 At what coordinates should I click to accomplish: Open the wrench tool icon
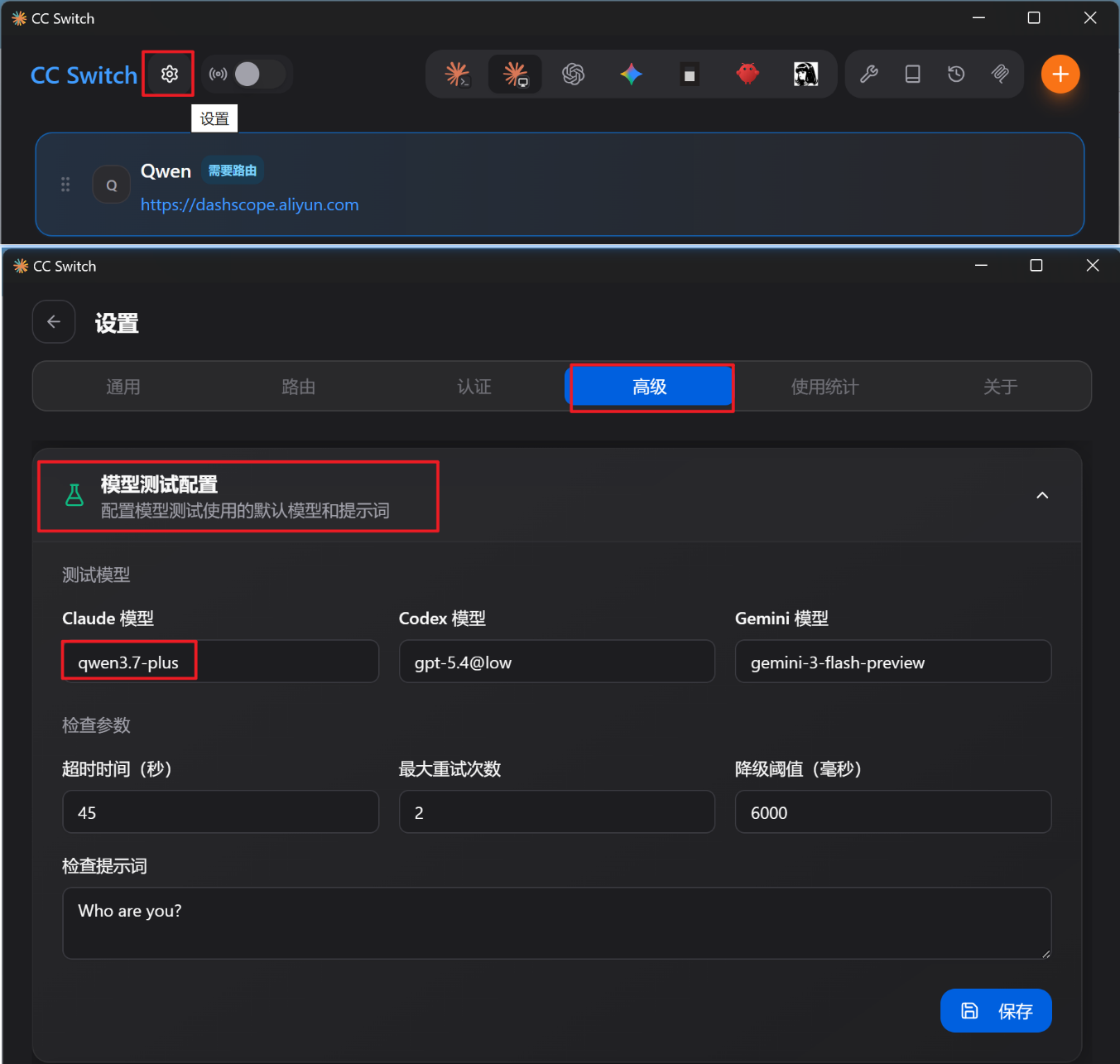(x=869, y=75)
